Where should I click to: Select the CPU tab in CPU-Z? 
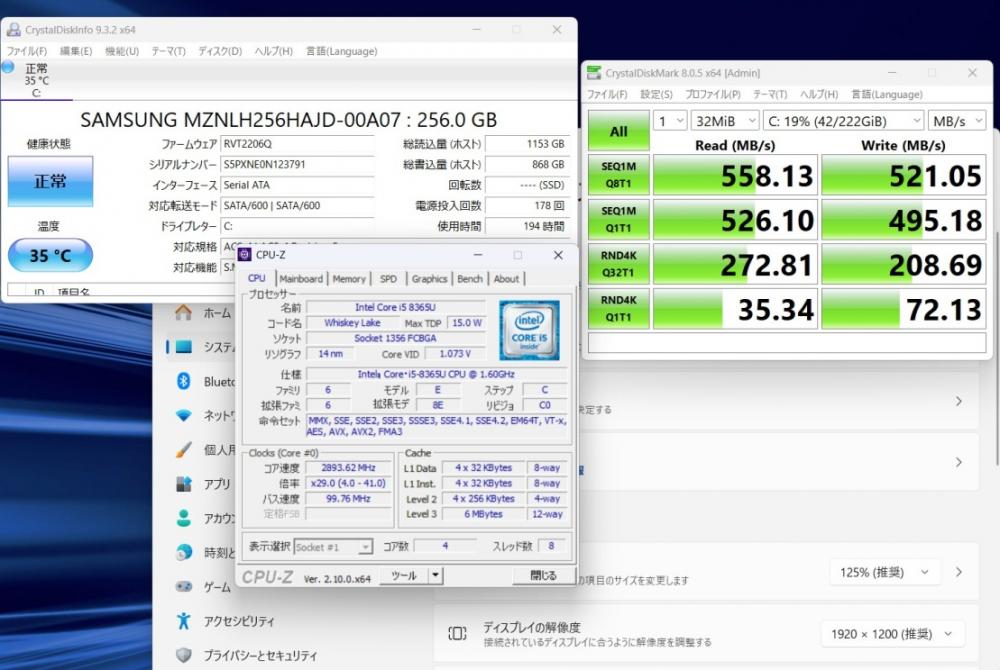coord(256,278)
